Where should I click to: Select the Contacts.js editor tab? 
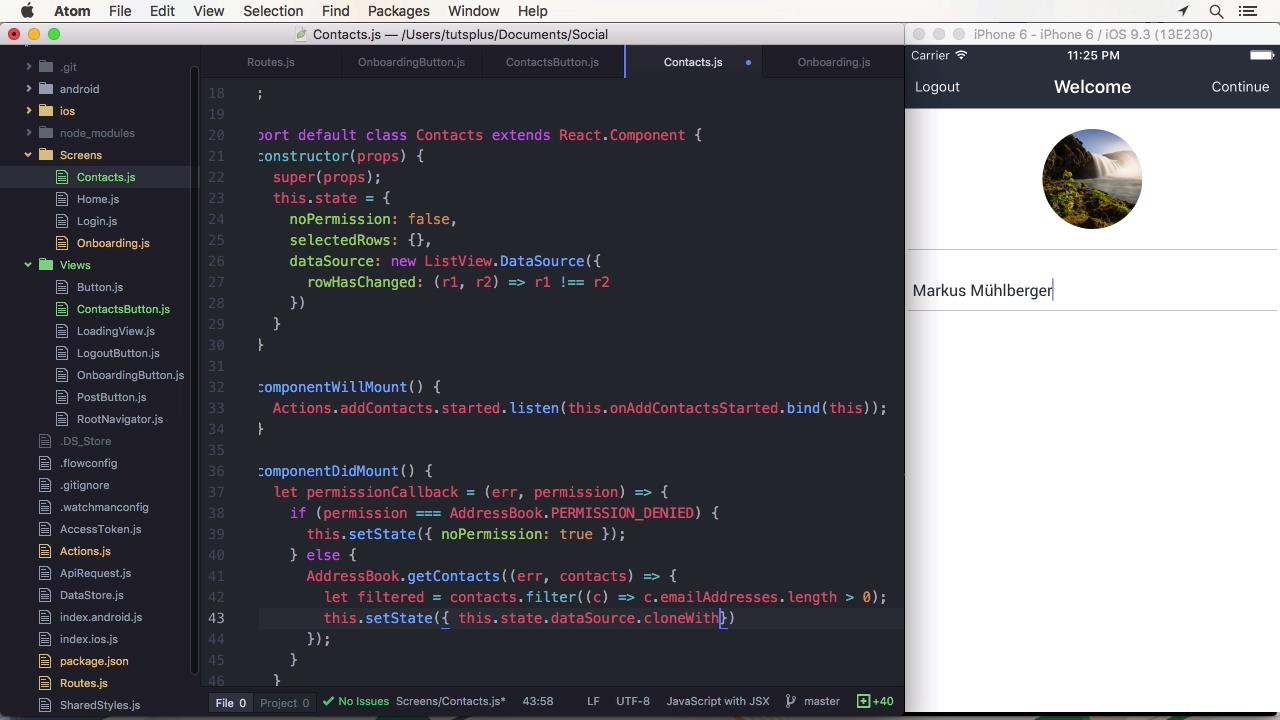click(693, 62)
